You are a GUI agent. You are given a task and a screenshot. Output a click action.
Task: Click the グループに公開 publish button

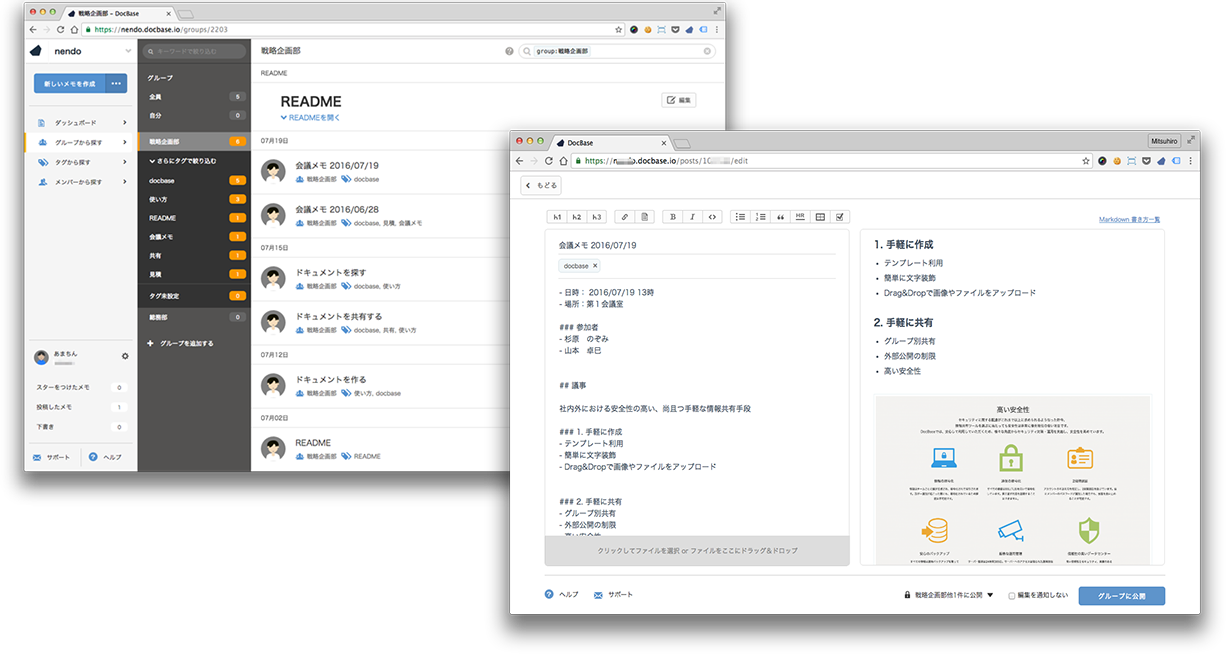click(x=1121, y=596)
